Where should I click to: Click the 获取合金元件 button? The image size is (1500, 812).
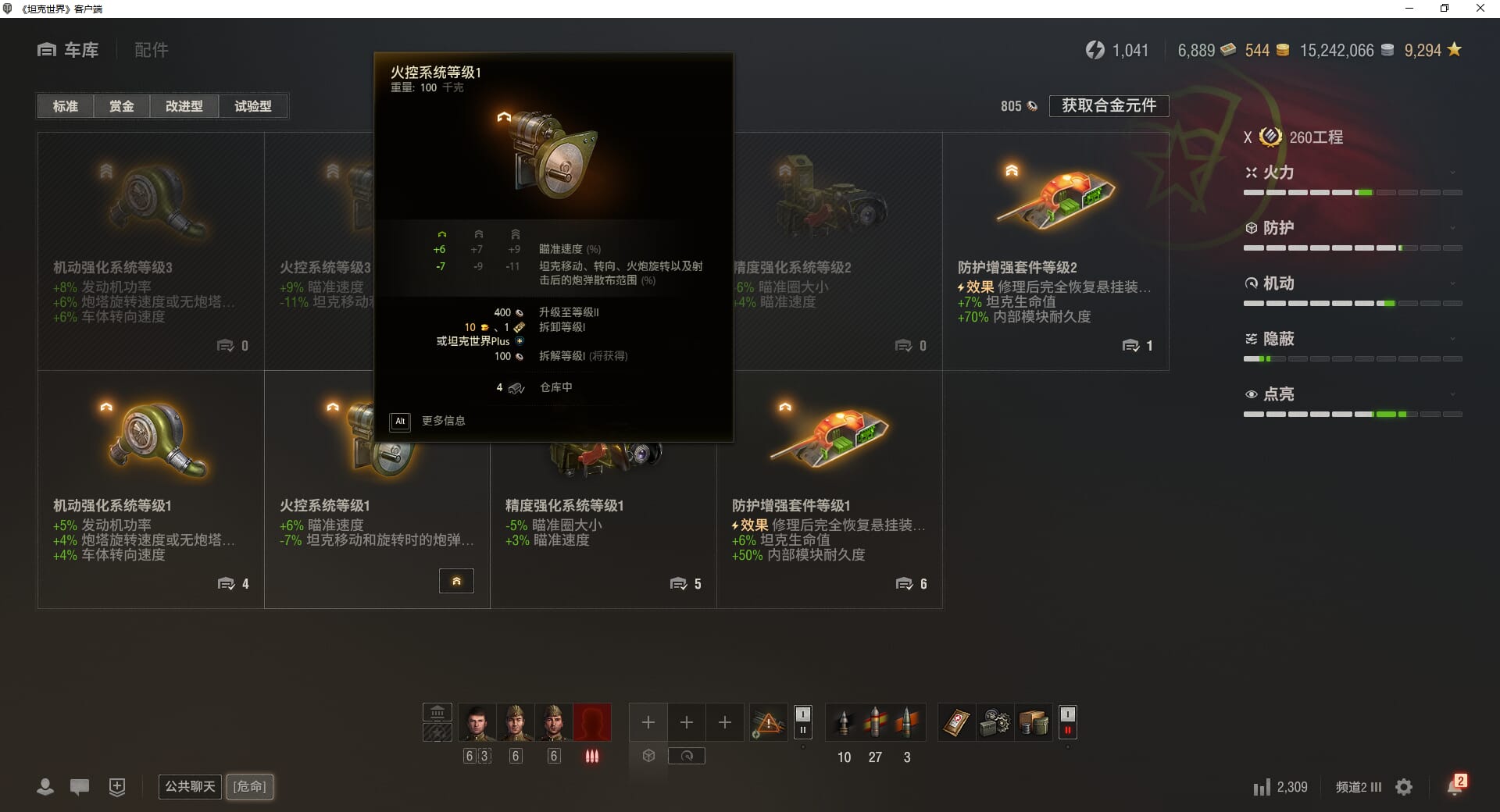(x=1109, y=105)
